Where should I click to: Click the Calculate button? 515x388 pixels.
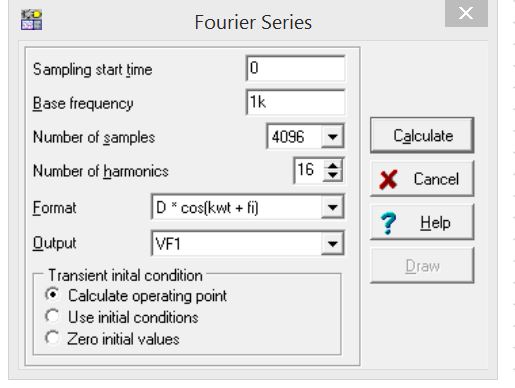point(422,135)
